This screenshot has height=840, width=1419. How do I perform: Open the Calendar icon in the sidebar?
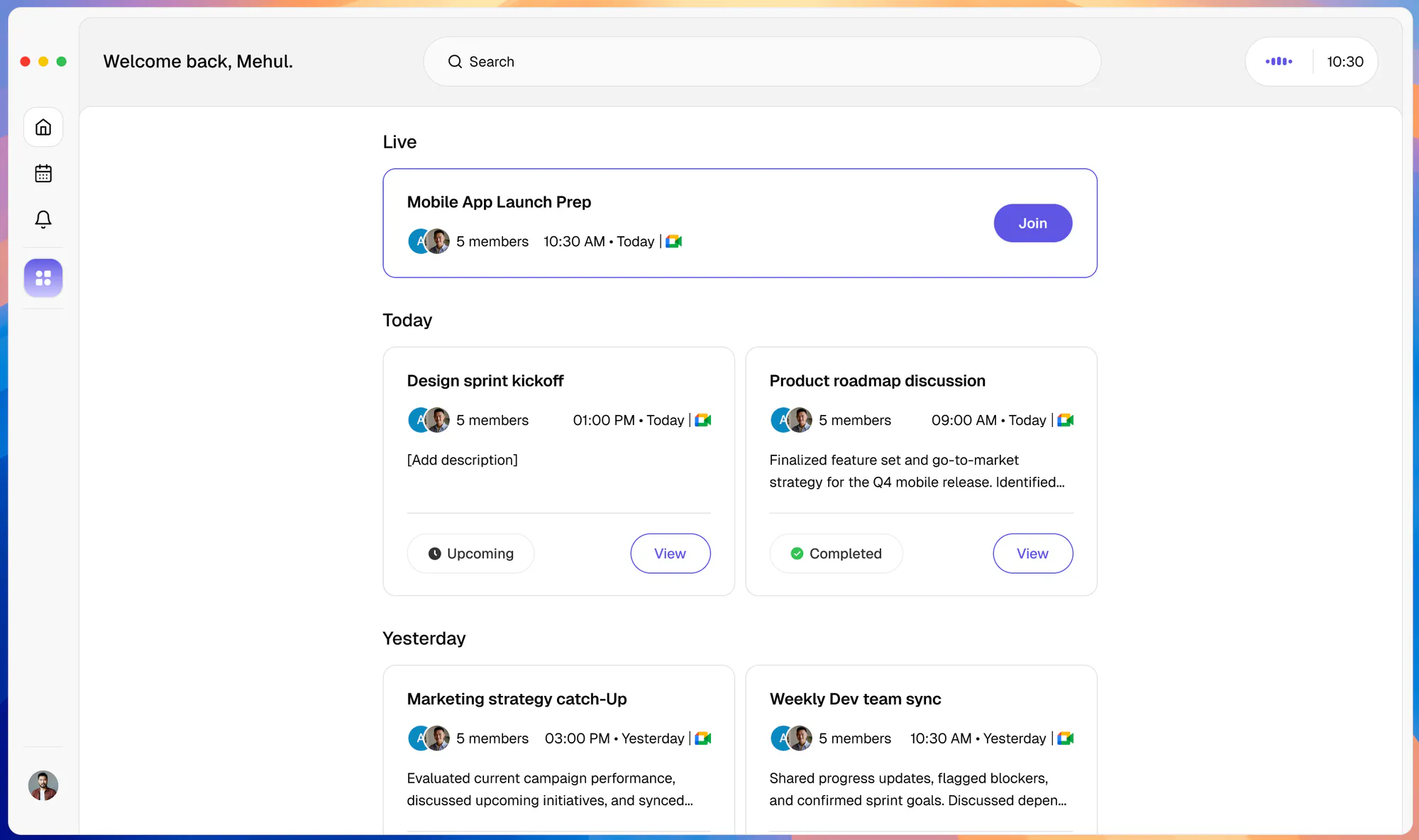pos(43,173)
